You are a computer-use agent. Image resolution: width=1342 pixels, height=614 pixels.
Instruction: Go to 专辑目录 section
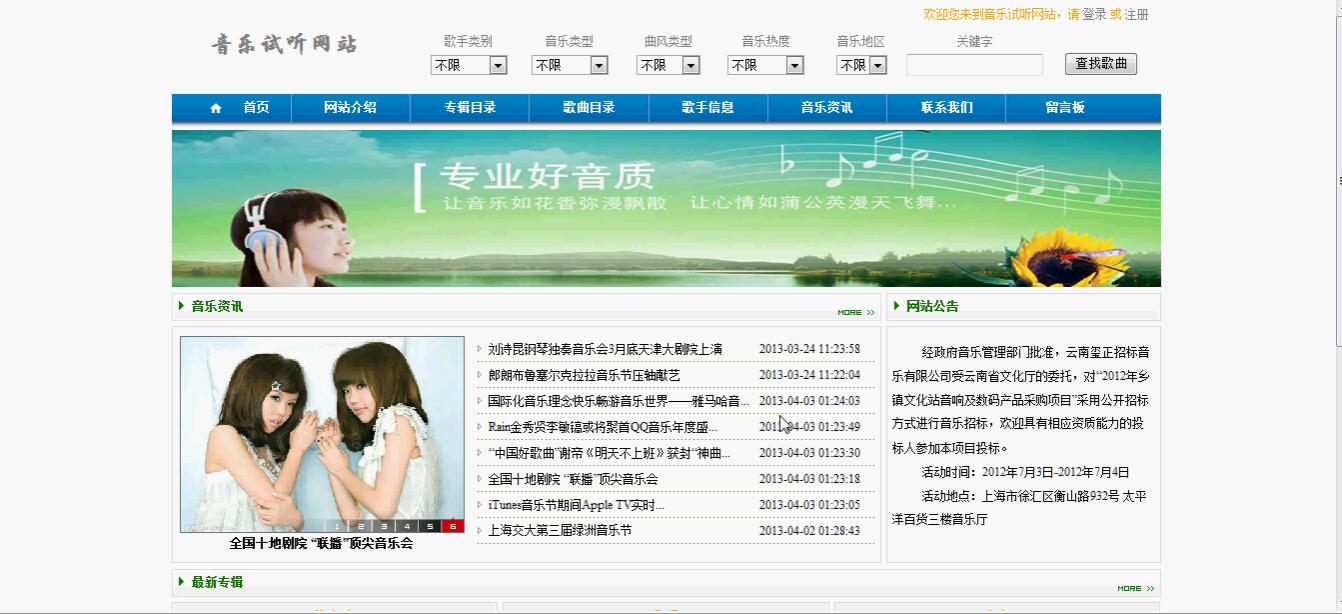pyautogui.click(x=470, y=108)
